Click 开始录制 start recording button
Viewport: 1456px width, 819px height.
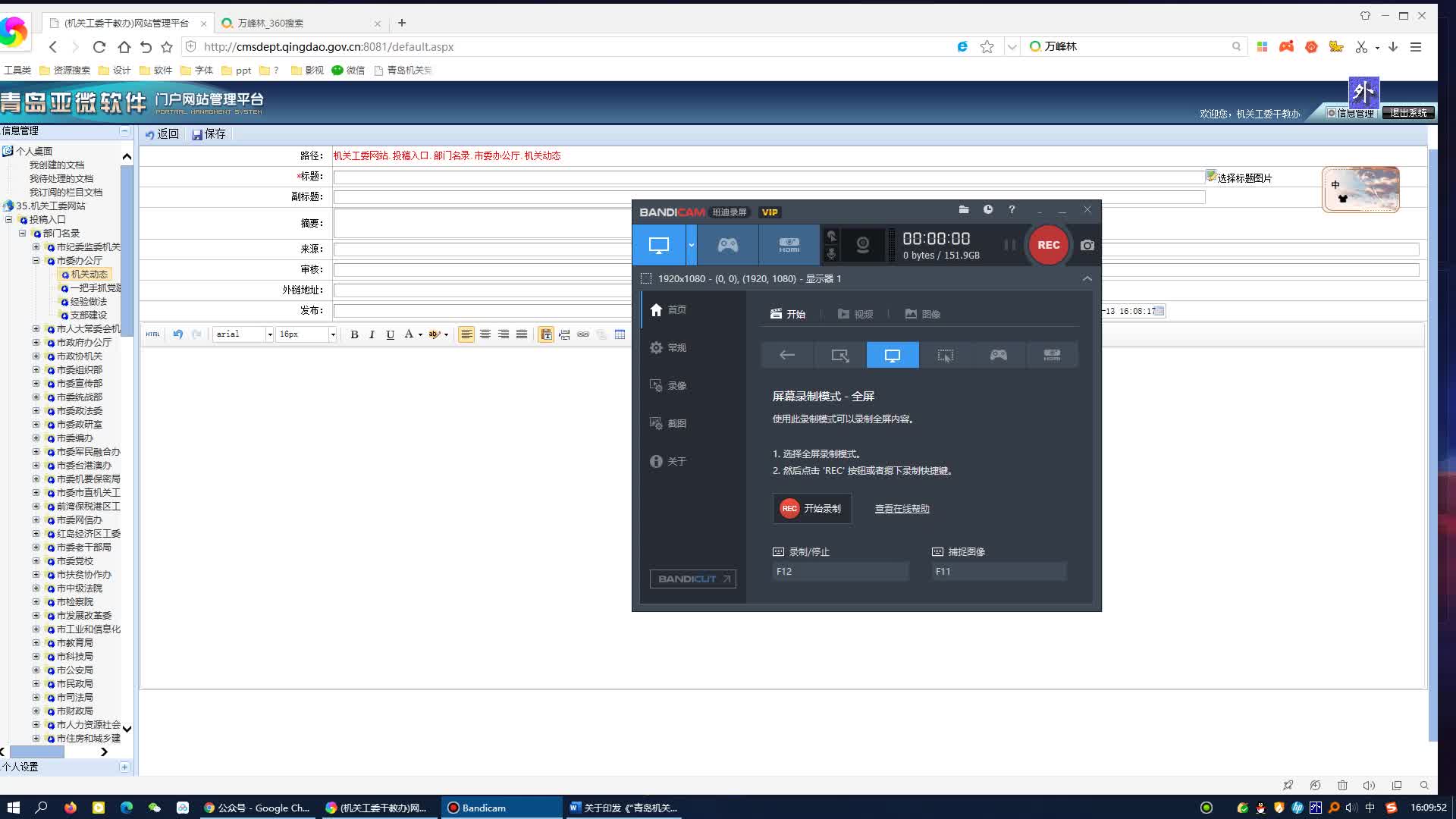click(x=811, y=508)
